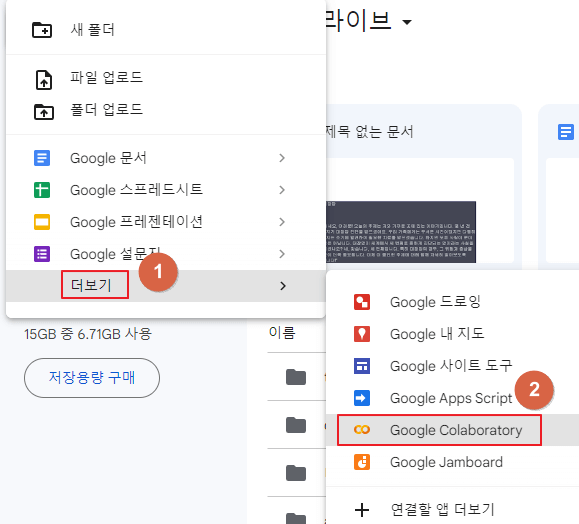The width and height of the screenshot is (579, 524).
Task: Choose 파일 업로드 from the menu
Action: point(166,78)
